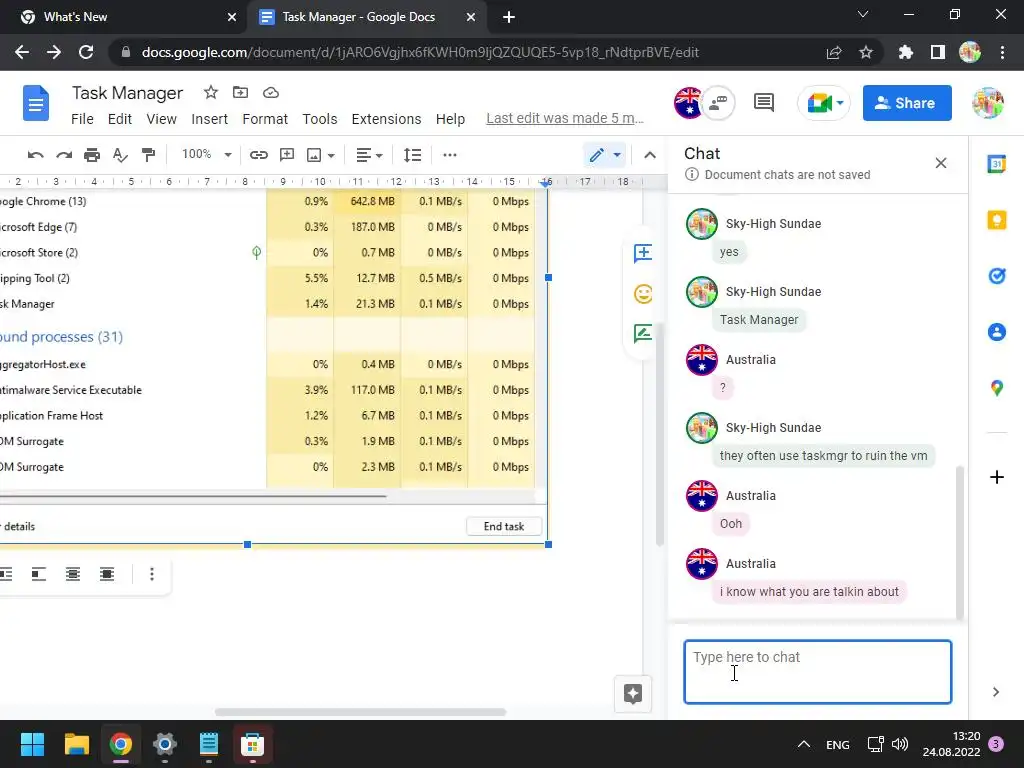This screenshot has width=1024, height=768.
Task: Open File Explorer from the taskbar
Action: 77,744
